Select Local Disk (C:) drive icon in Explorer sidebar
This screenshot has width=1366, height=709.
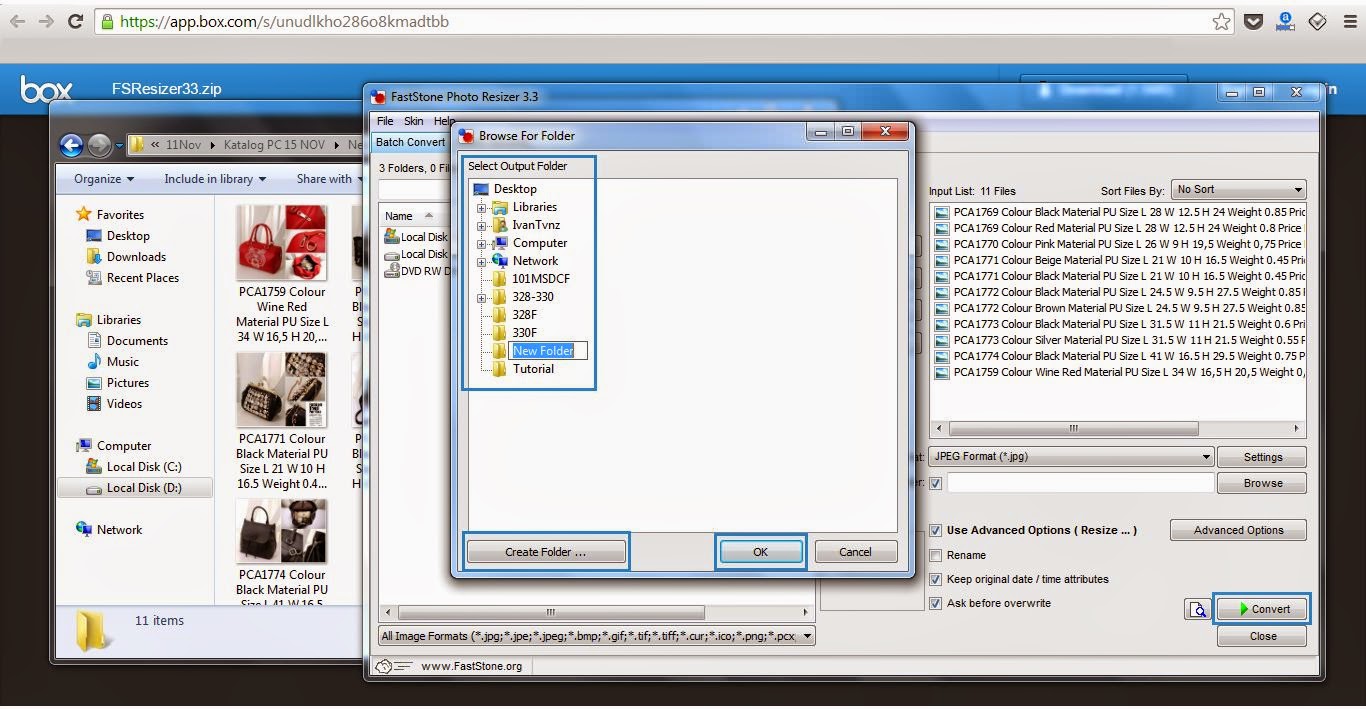[x=94, y=467]
